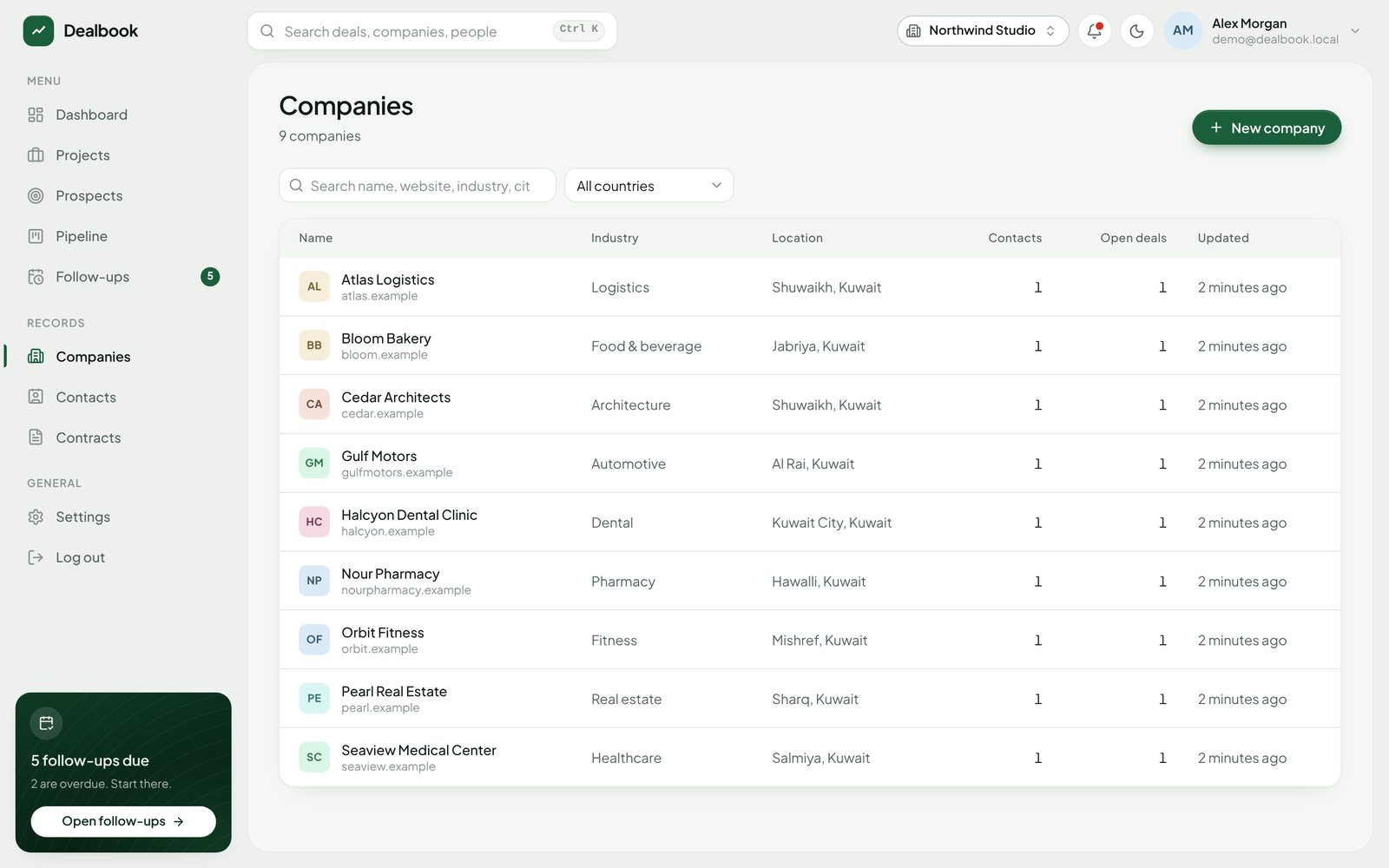
Task: Open Bloom Bakery company name
Action: point(386,339)
